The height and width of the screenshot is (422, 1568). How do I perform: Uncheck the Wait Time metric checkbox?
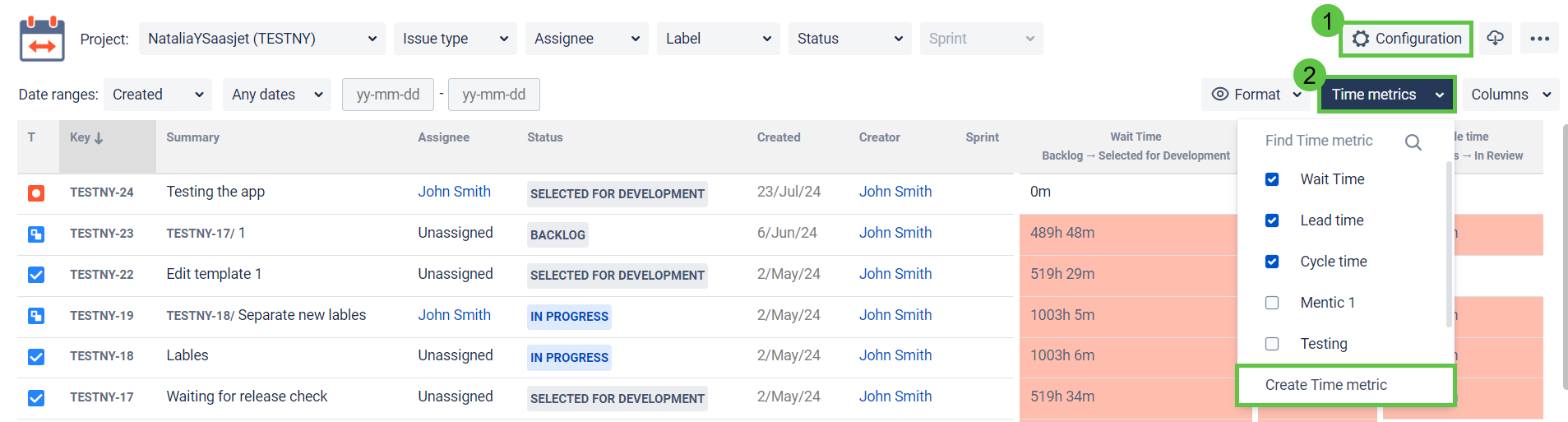1272,179
